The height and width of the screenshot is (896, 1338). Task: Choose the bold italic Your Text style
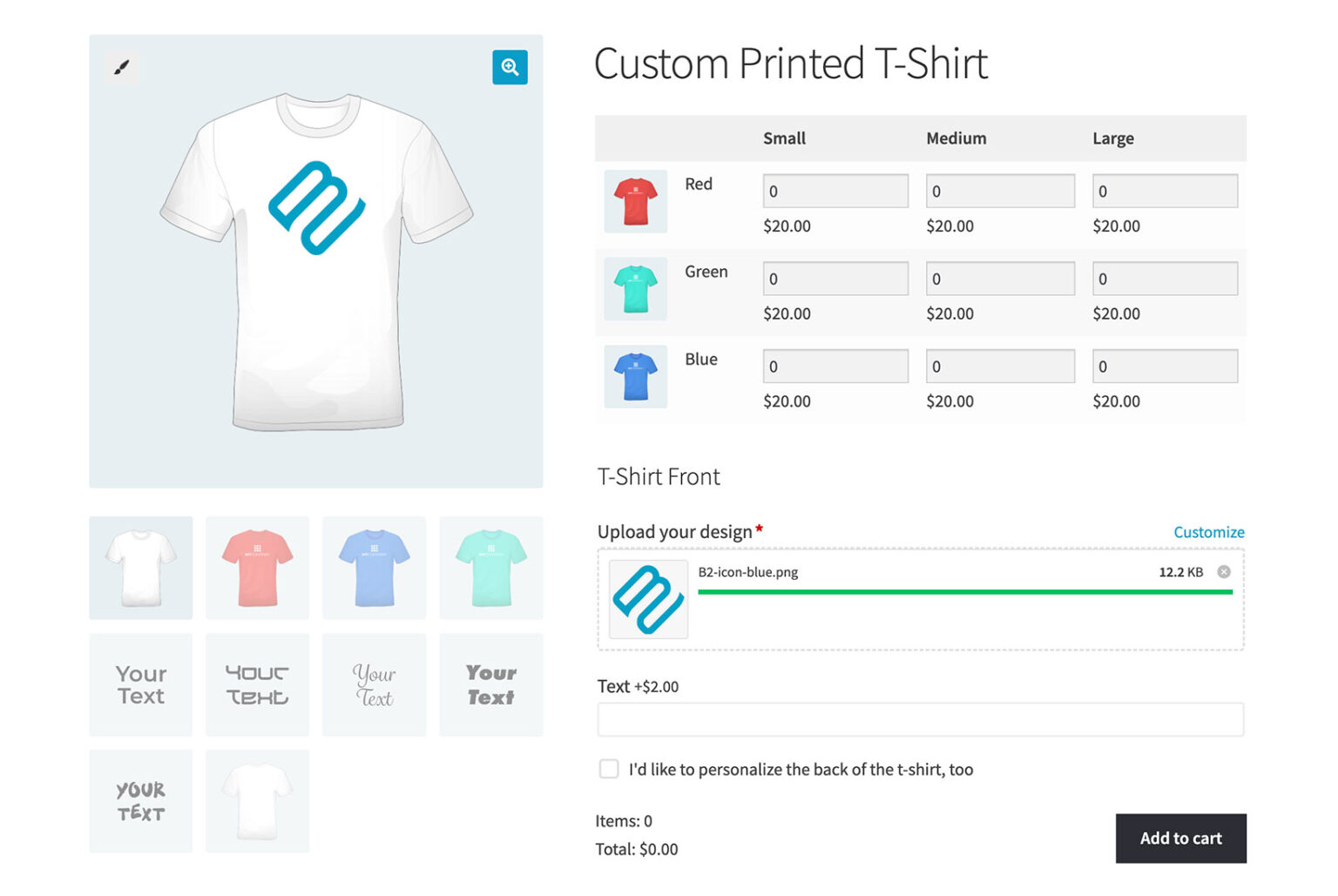point(490,684)
